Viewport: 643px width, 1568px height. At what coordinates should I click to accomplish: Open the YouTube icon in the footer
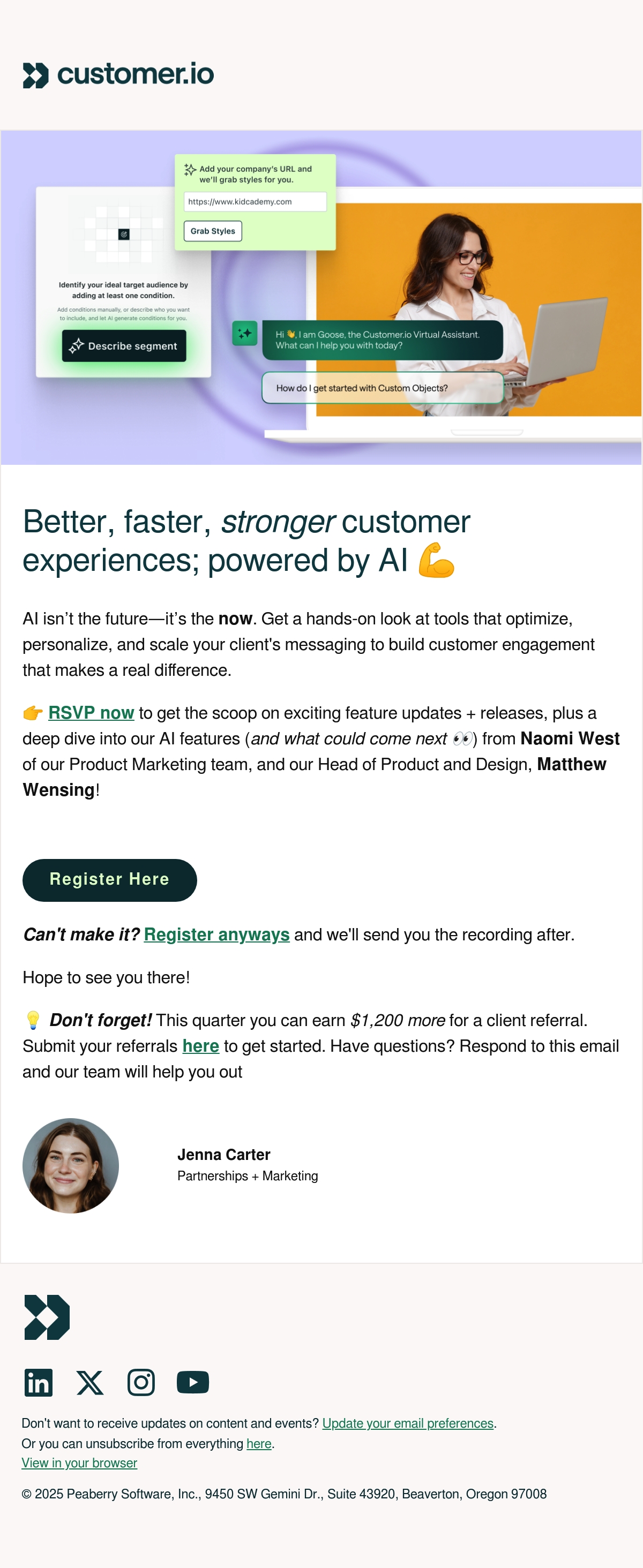click(193, 1382)
